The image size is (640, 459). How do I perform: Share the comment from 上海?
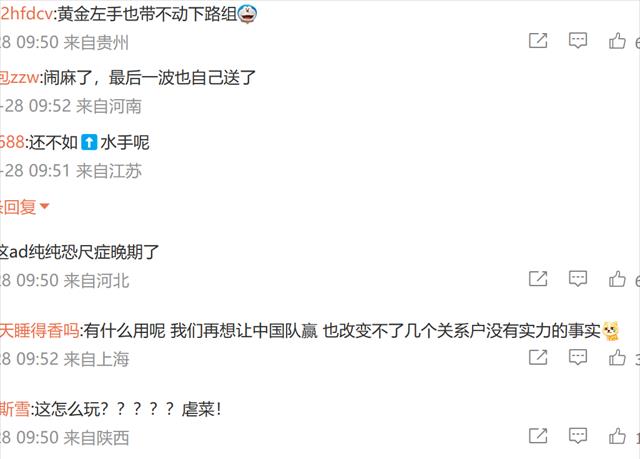click(538, 357)
